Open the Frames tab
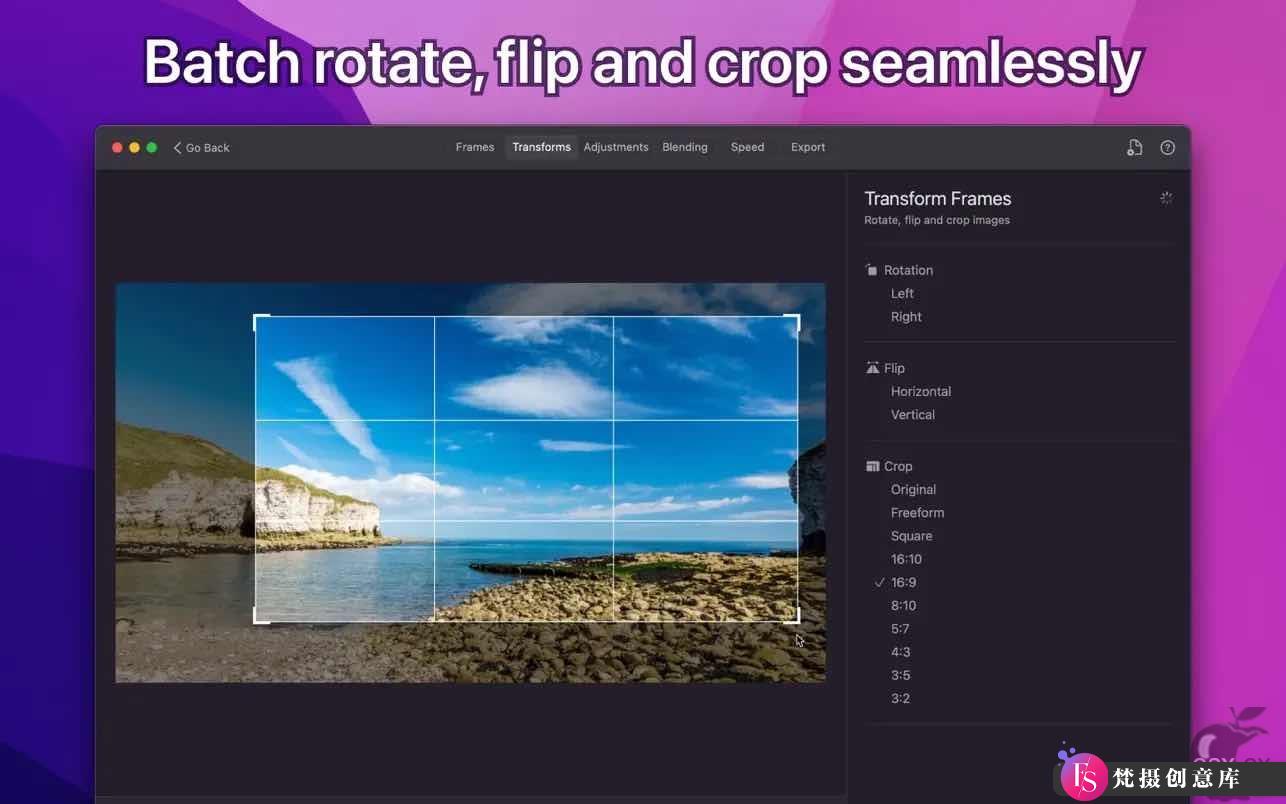This screenshot has height=804, width=1286. click(x=475, y=147)
